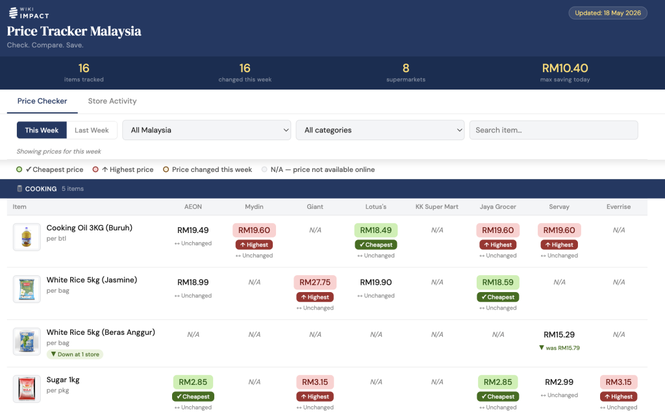Click the N/A legend grey circle

(264, 170)
